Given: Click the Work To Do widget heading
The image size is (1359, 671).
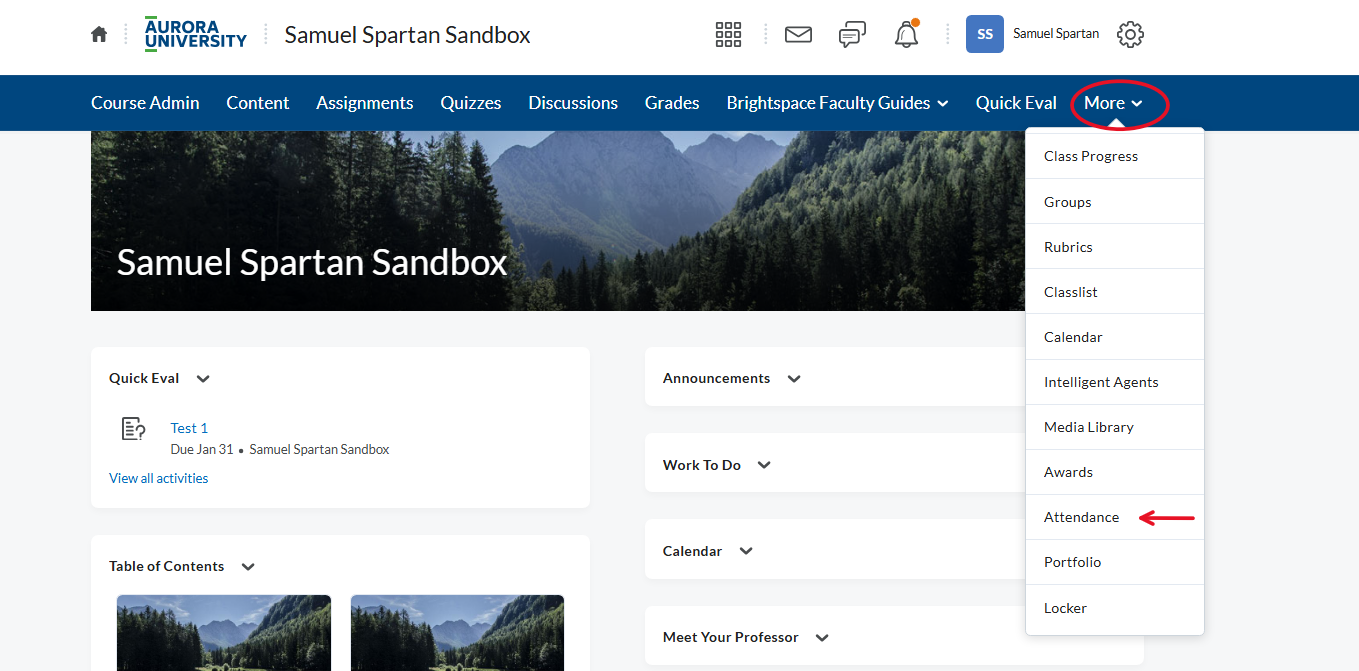Looking at the screenshot, I should [702, 465].
